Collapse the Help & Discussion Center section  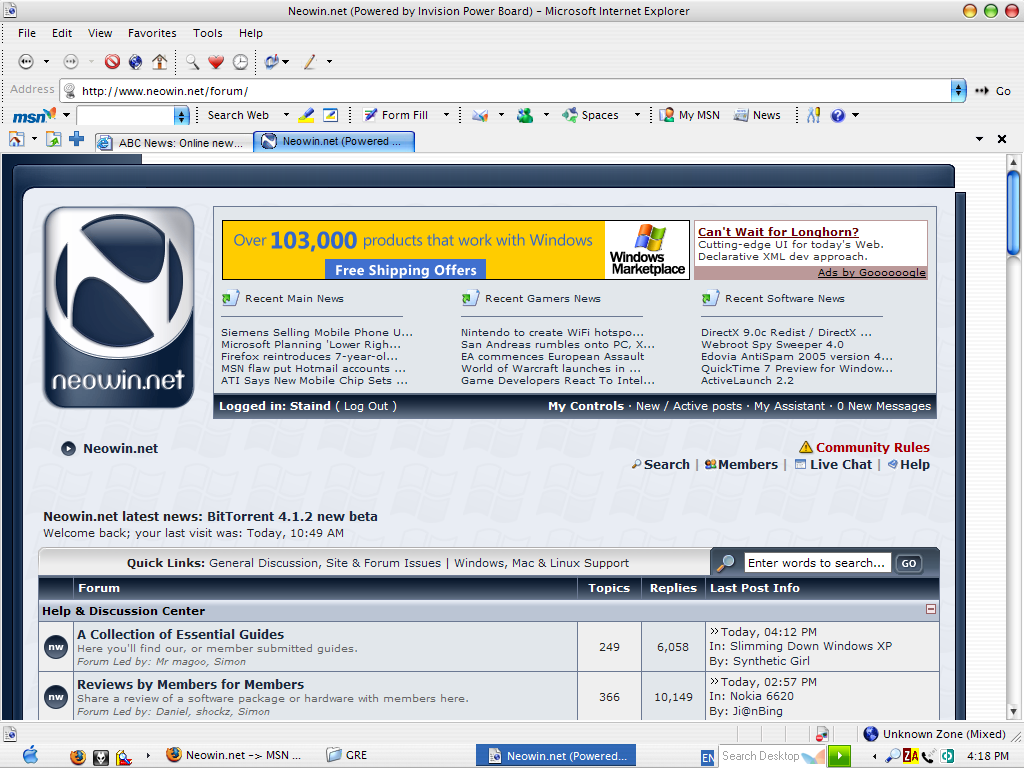pyautogui.click(x=930, y=610)
